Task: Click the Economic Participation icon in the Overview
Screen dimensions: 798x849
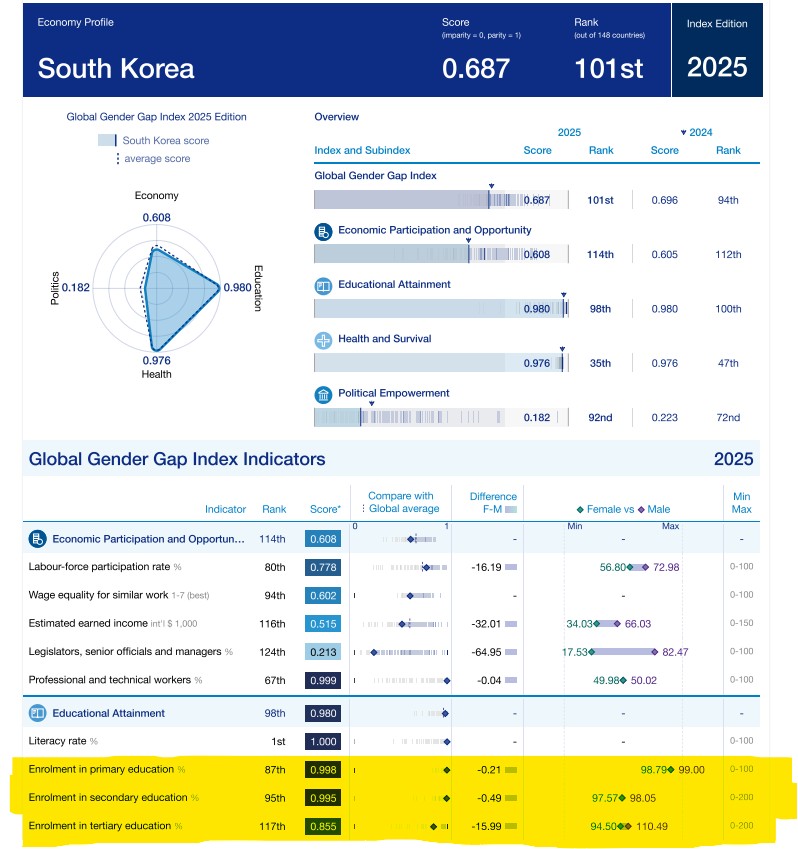Action: [323, 231]
